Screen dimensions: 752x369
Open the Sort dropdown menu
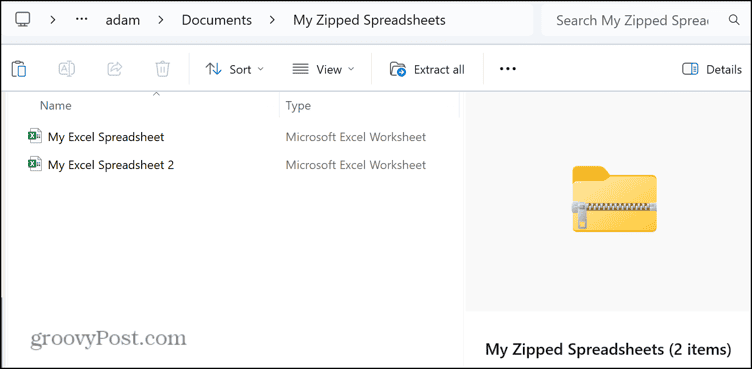pyautogui.click(x=235, y=70)
